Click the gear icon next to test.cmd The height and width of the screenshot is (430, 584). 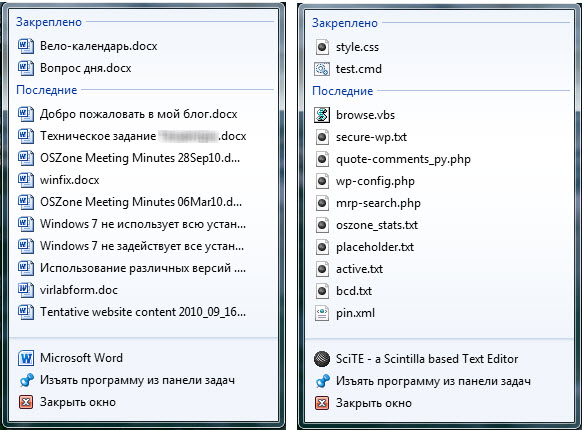[322, 69]
